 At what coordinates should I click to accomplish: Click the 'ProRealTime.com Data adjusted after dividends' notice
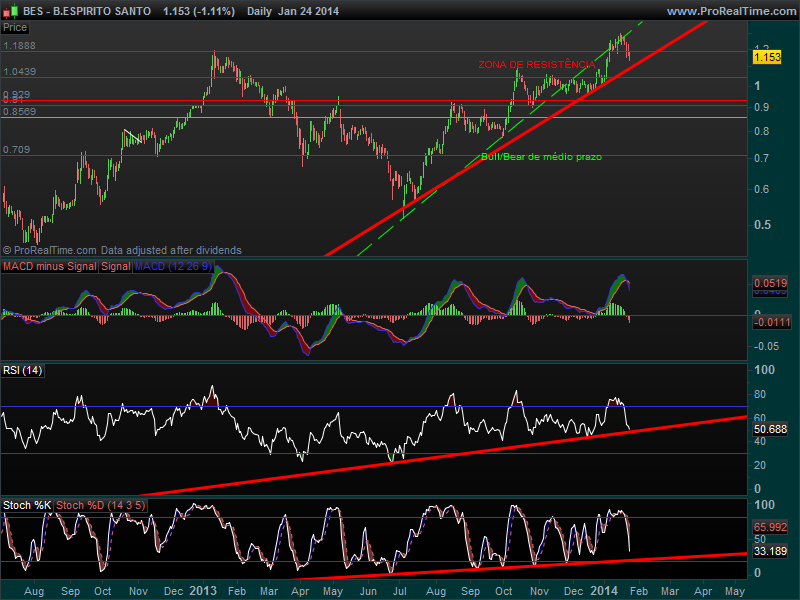[122, 250]
